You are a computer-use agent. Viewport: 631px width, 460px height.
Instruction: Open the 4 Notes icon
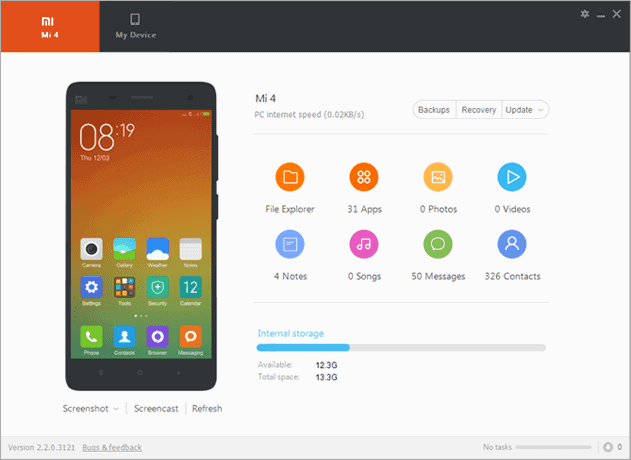290,244
